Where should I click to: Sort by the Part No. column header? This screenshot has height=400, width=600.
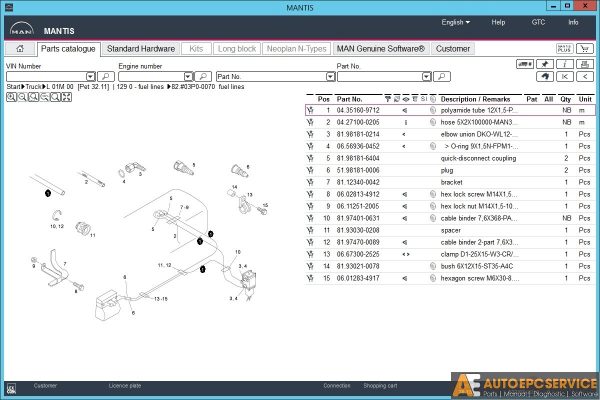tap(349, 99)
